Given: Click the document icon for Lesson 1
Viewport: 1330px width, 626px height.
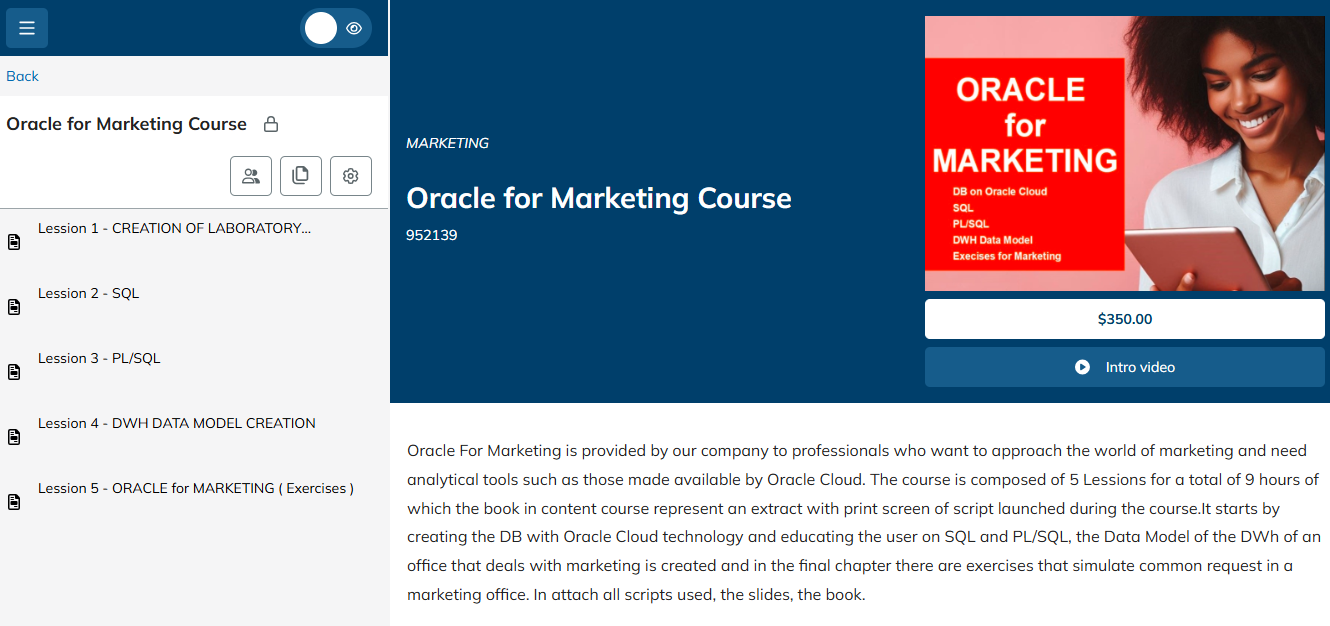Looking at the screenshot, I should [x=14, y=242].
